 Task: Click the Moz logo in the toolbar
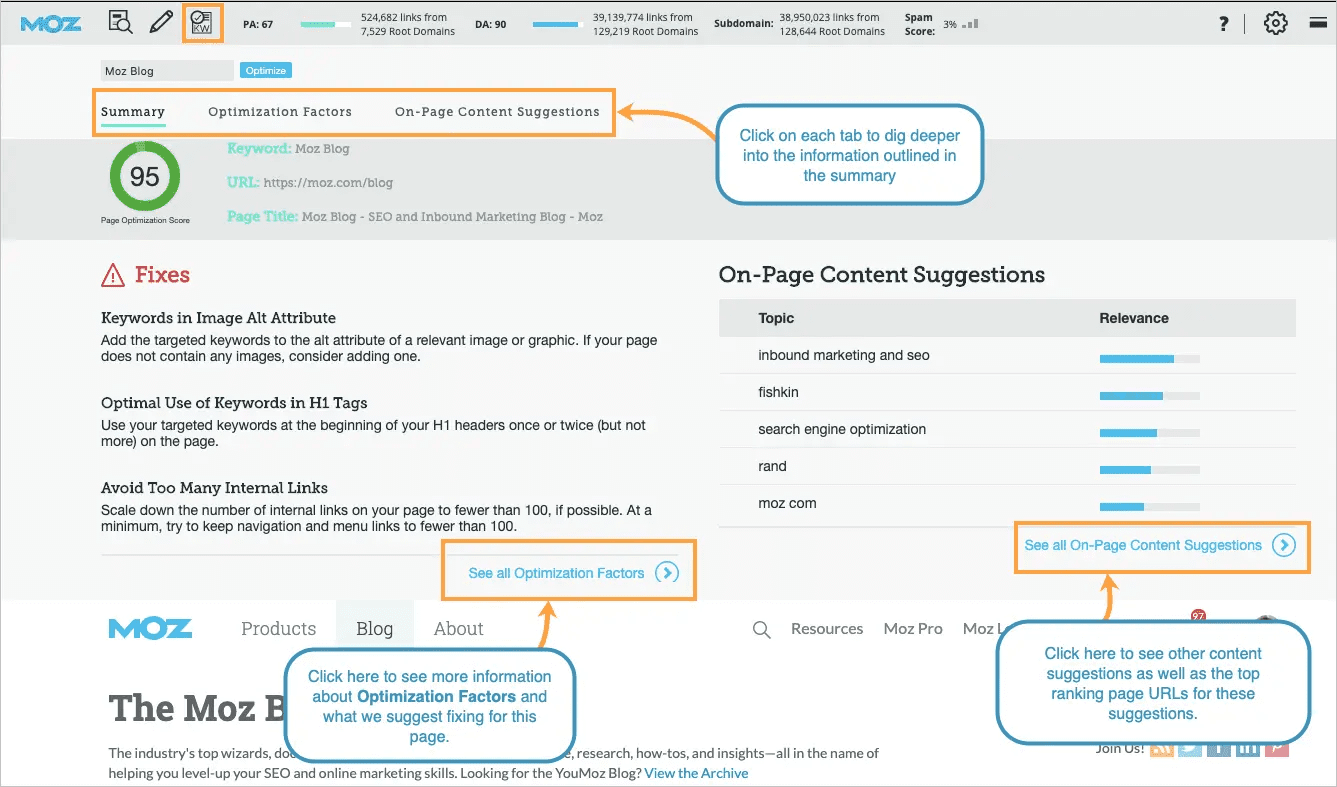coord(50,24)
